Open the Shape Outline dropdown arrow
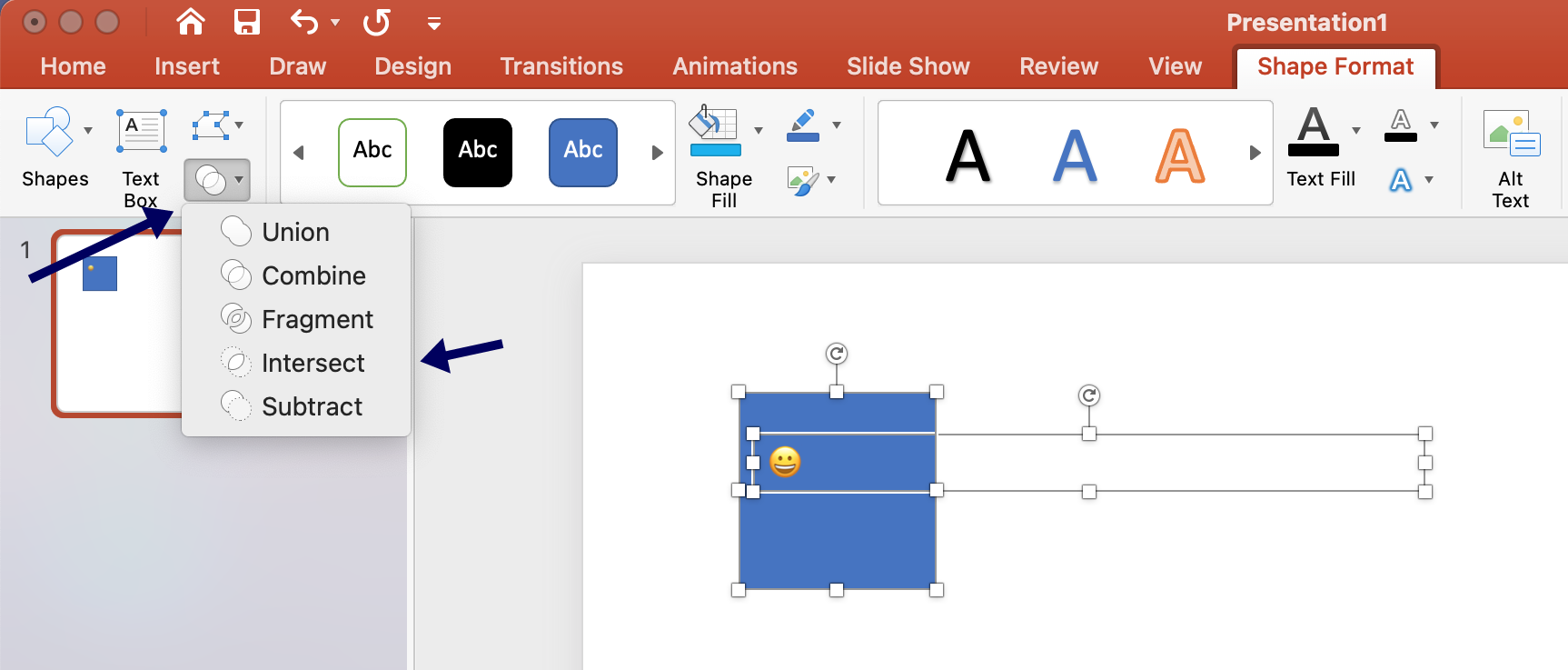 coord(837,125)
